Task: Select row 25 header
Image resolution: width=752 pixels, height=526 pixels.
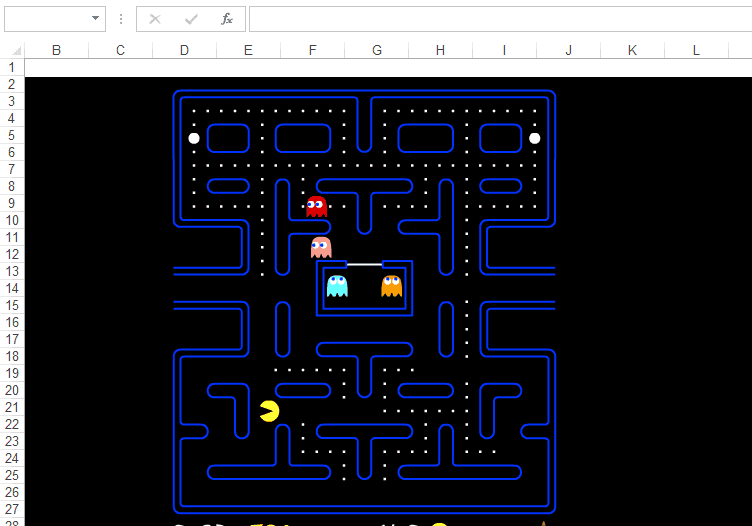Action: click(x=12, y=475)
